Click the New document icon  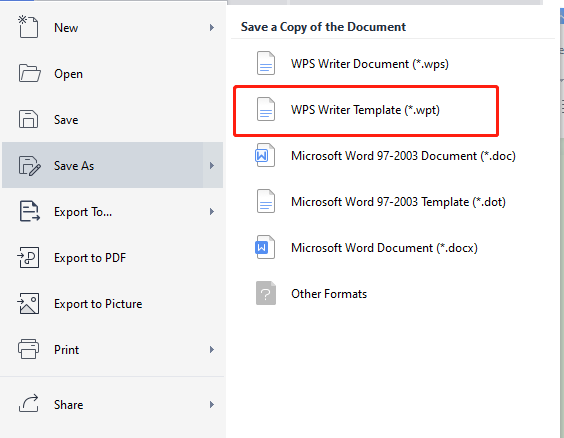28,27
